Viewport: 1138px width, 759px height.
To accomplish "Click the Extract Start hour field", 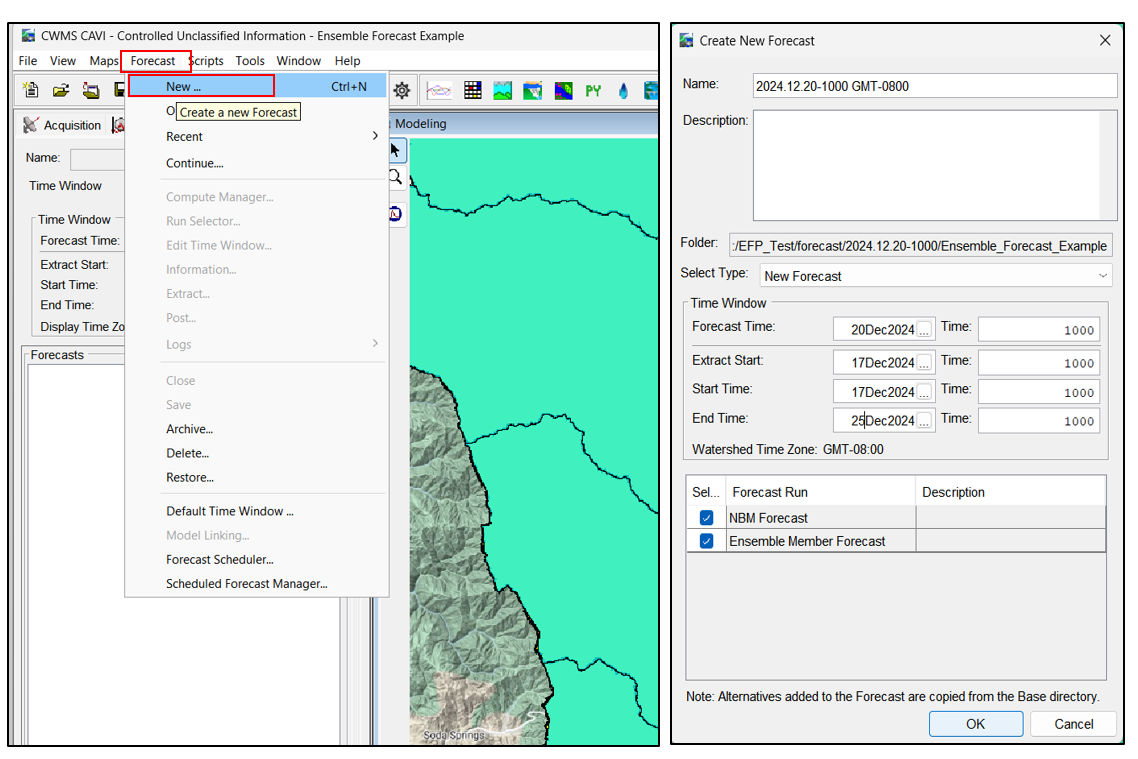I will pos(1039,362).
